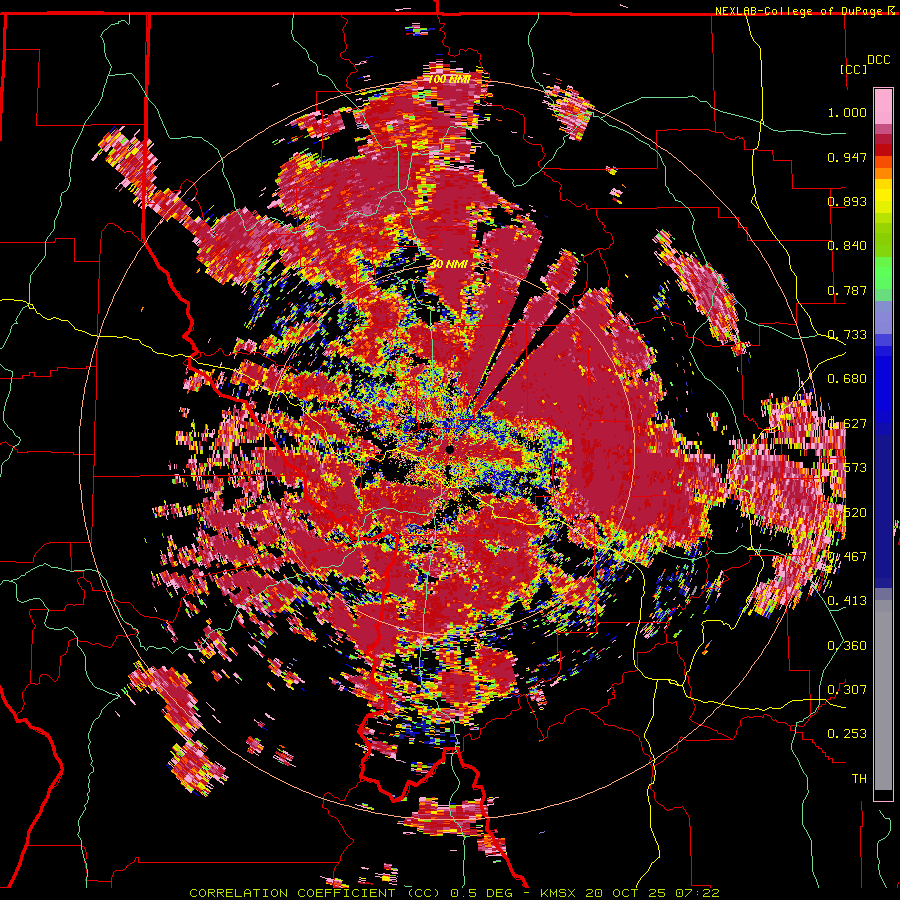
Task: Click the KMSX station identifier
Action: point(560,893)
